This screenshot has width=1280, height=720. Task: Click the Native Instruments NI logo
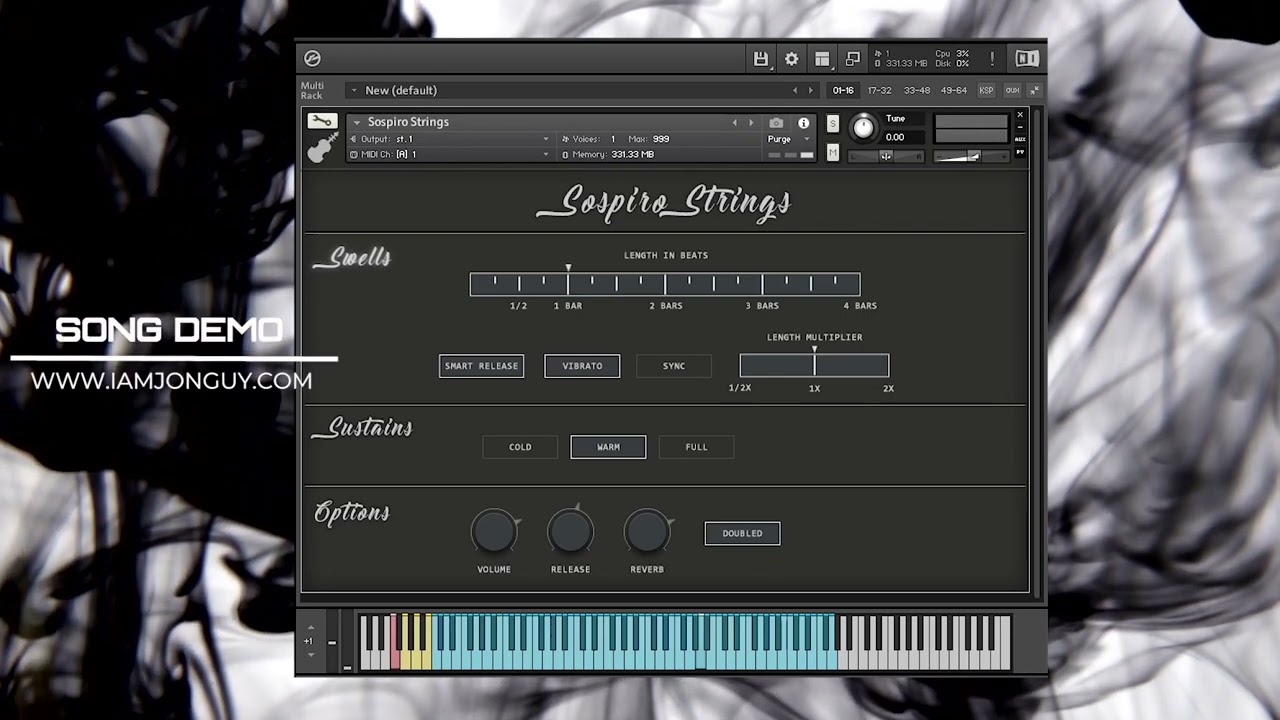pyautogui.click(x=1027, y=59)
